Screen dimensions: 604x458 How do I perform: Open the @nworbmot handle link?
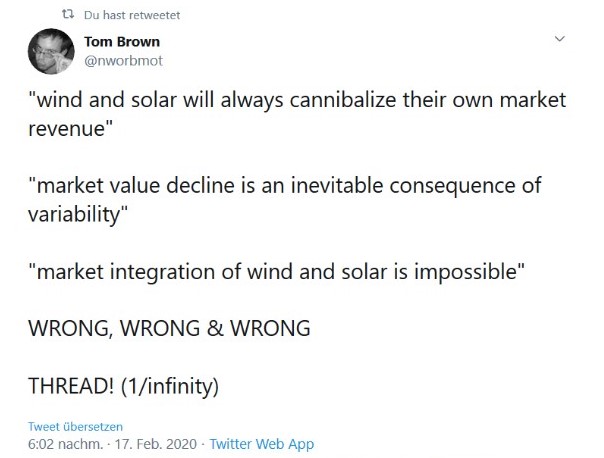[x=123, y=60]
